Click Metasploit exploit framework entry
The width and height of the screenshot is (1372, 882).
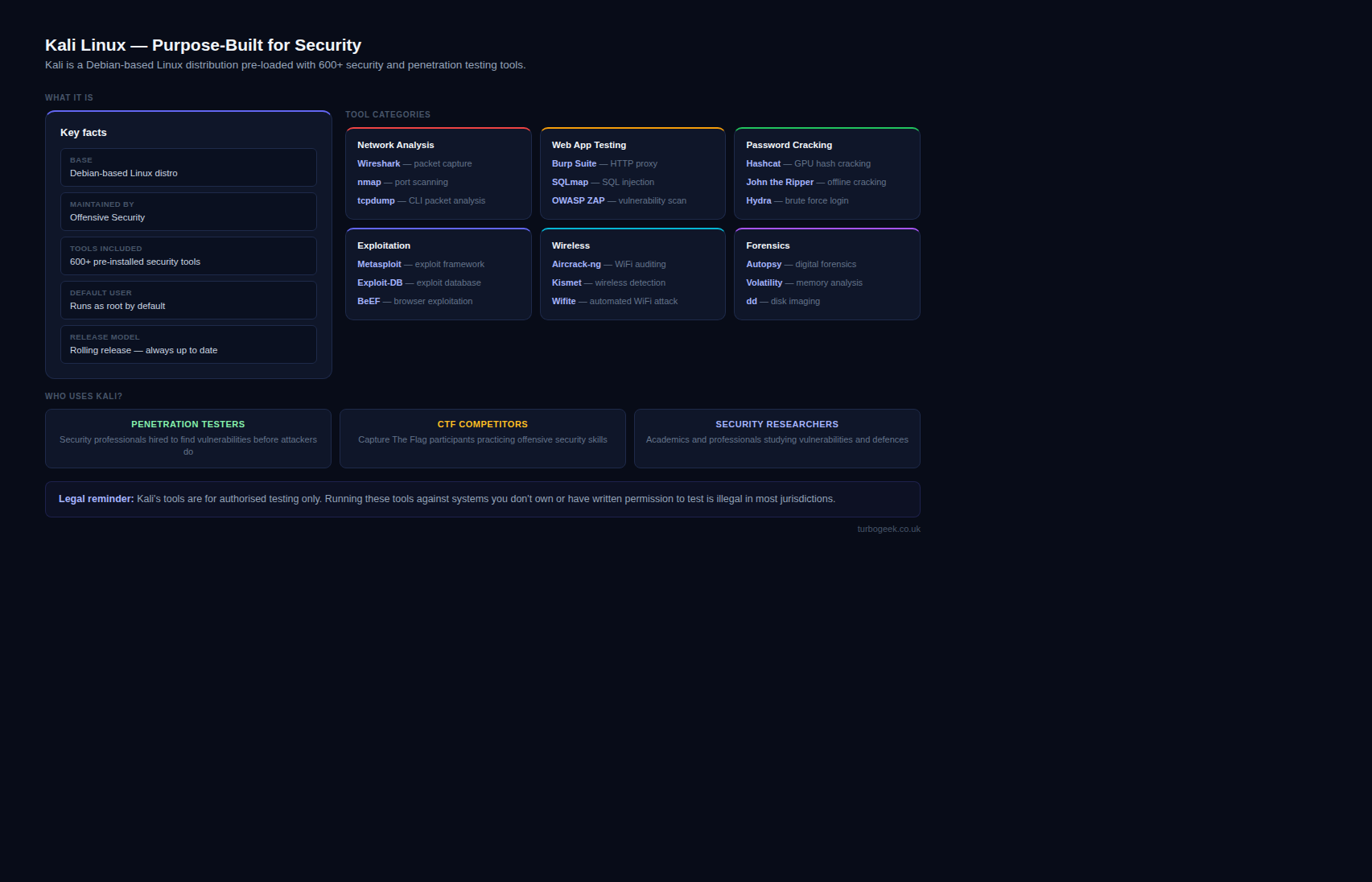(x=420, y=264)
